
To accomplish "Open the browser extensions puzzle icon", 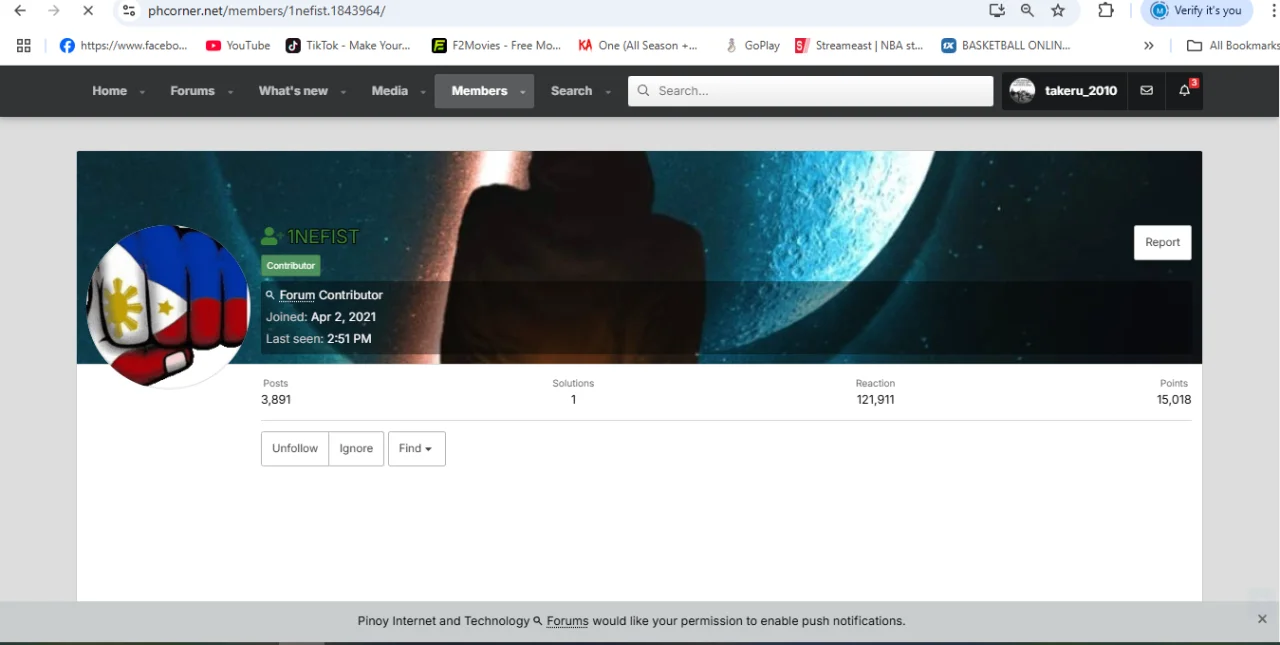I will coord(1106,10).
